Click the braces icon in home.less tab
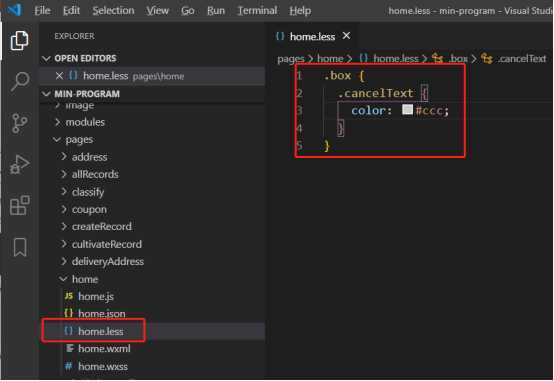The height and width of the screenshot is (381, 554). click(280, 36)
